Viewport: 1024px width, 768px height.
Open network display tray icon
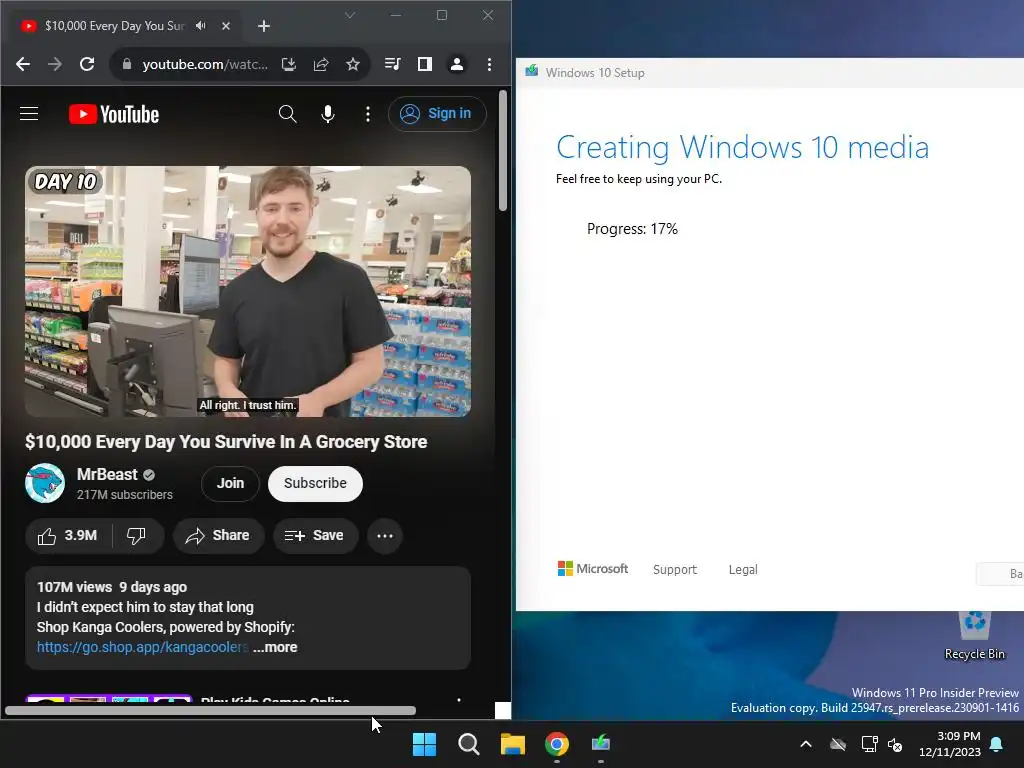click(x=869, y=744)
